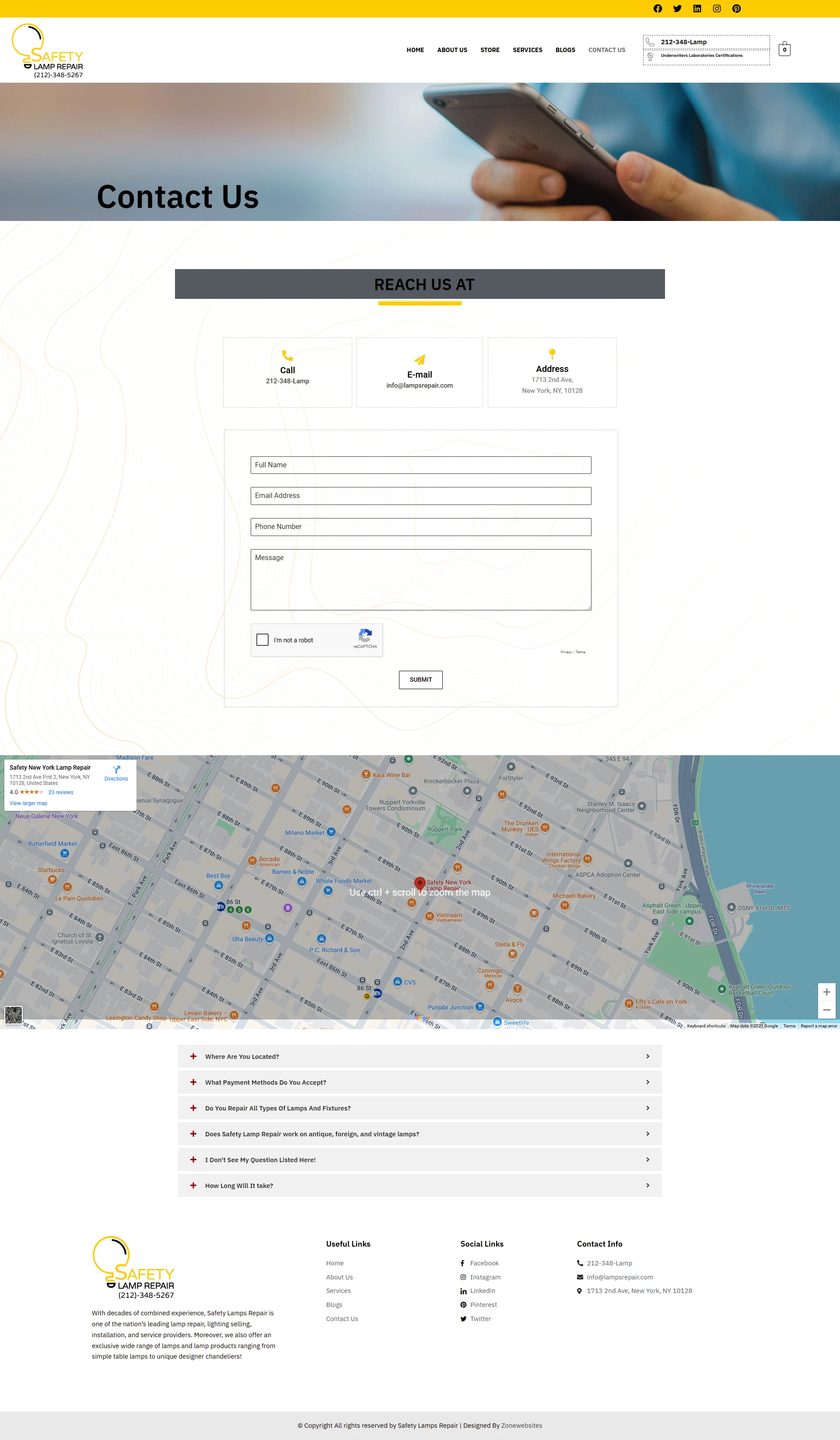Open the SERVICES menu item
The width and height of the screenshot is (840, 1440).
[x=527, y=50]
